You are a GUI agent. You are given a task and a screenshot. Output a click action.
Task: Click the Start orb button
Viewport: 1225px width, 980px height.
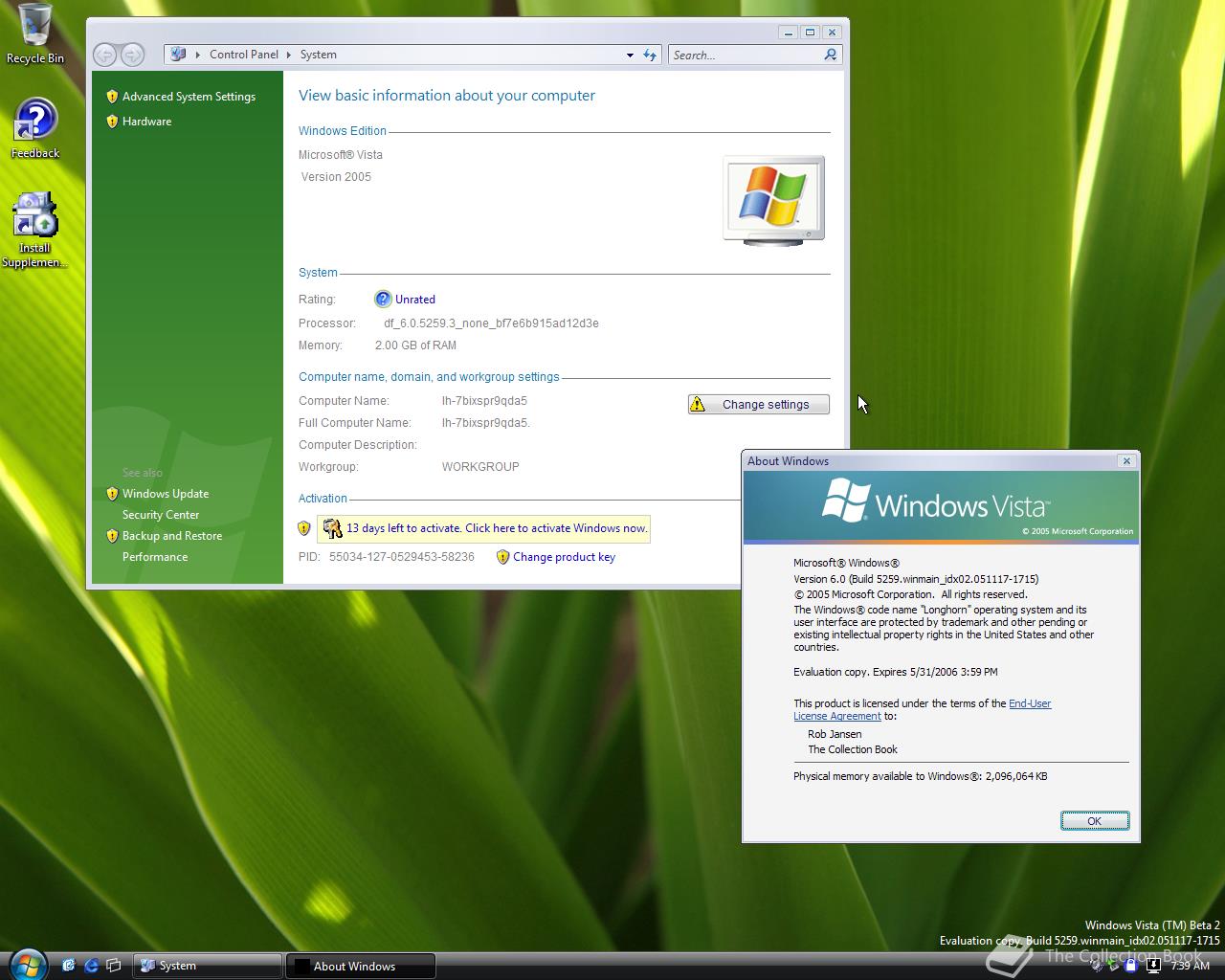(27, 965)
